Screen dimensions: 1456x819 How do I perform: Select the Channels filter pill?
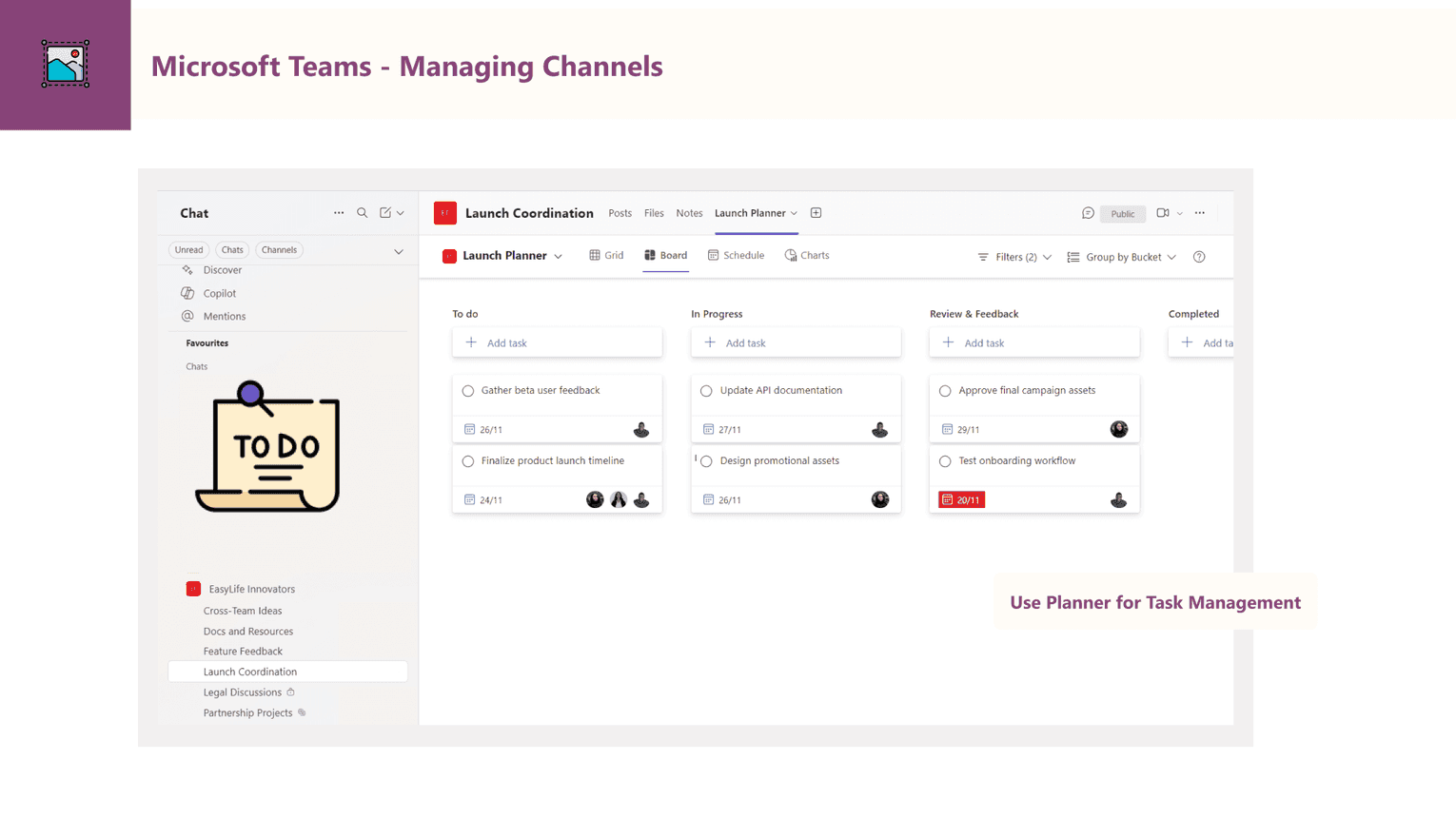279,249
